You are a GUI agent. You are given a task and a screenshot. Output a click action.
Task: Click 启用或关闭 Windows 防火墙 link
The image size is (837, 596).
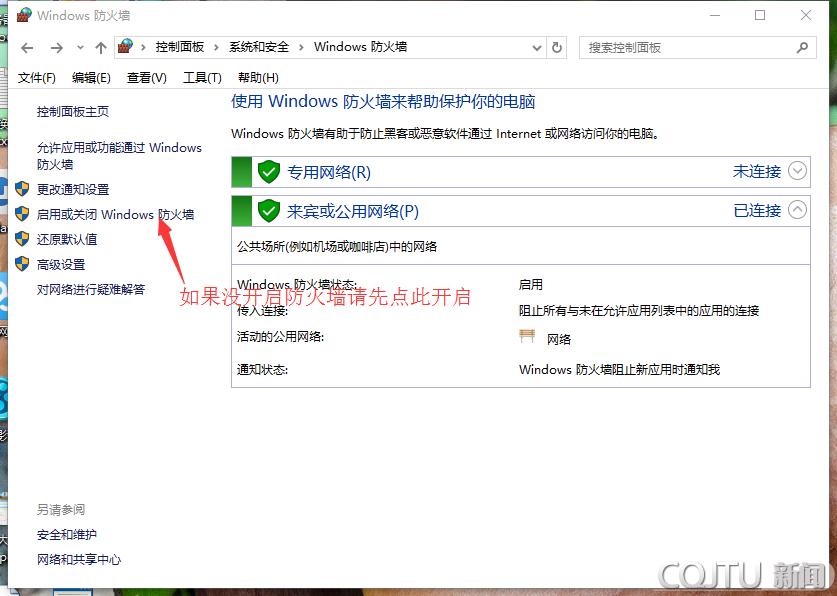click(x=115, y=214)
